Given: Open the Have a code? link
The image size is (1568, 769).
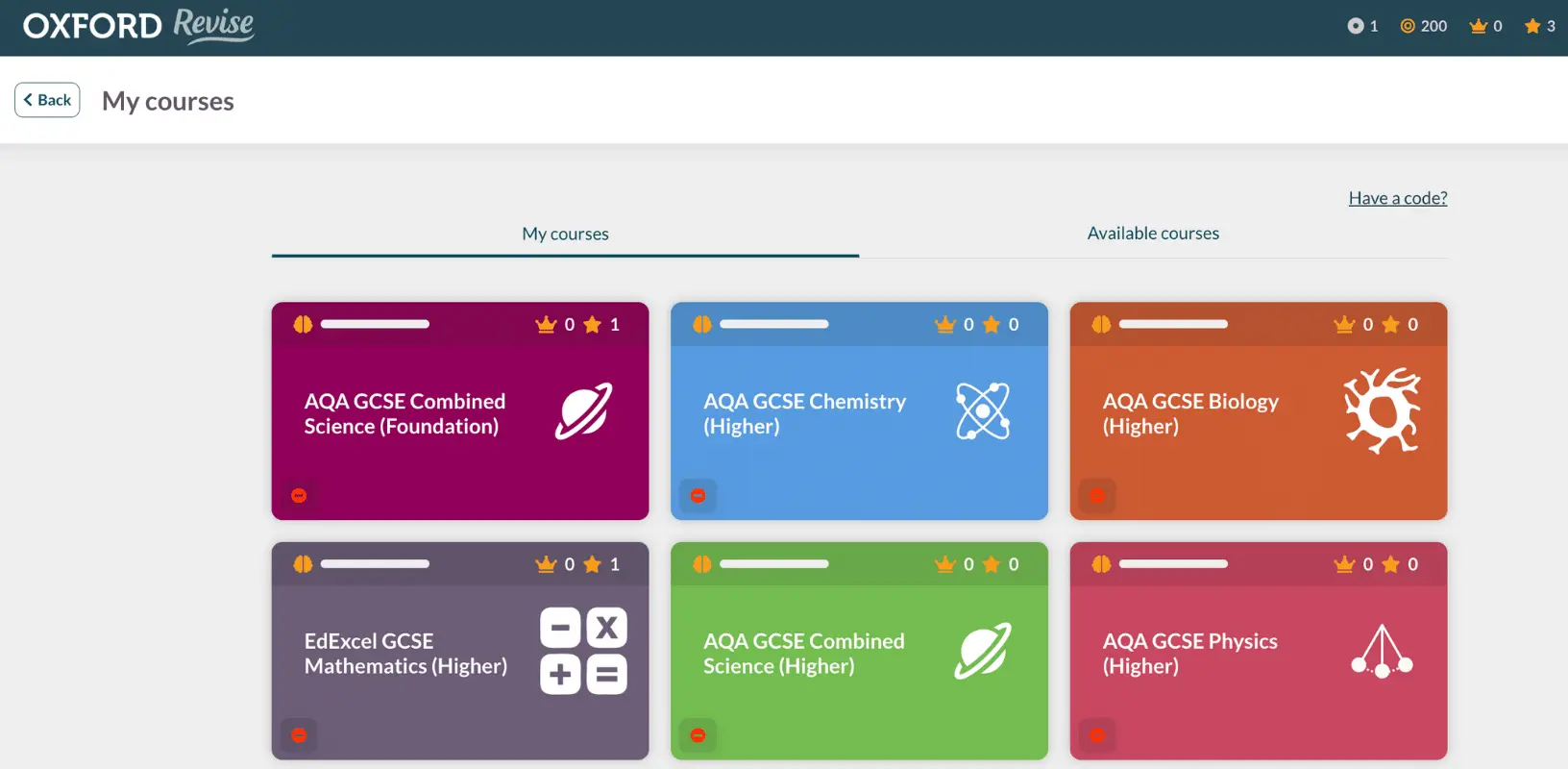Looking at the screenshot, I should [x=1398, y=198].
